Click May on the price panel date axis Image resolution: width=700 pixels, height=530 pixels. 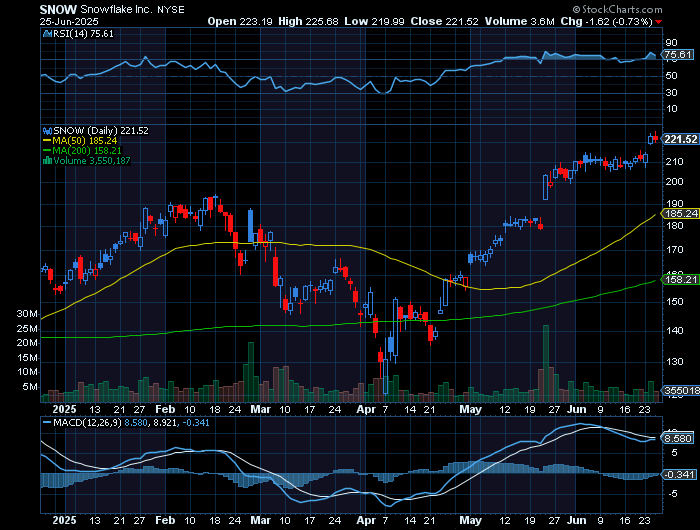[x=471, y=409]
